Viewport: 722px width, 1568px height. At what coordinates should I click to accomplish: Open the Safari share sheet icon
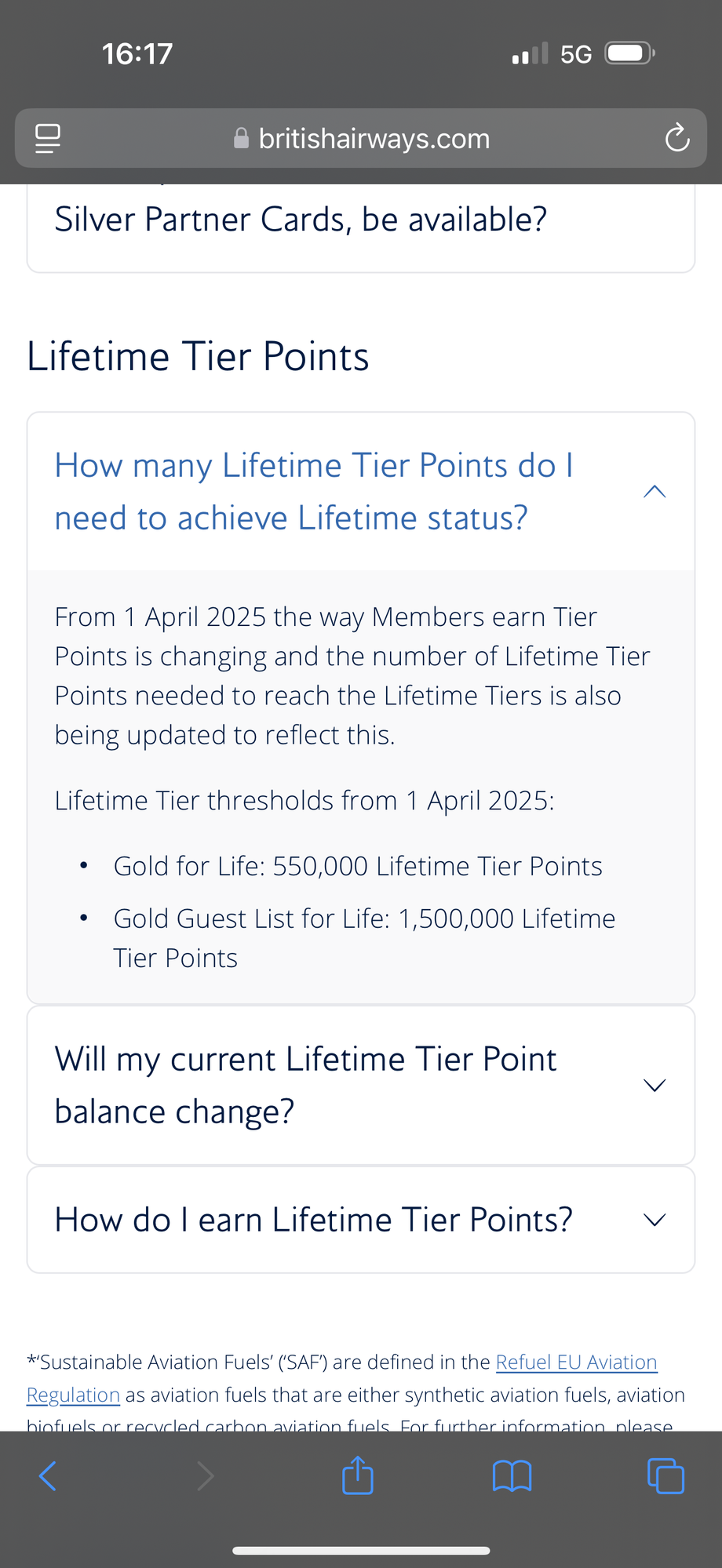pyautogui.click(x=358, y=1475)
